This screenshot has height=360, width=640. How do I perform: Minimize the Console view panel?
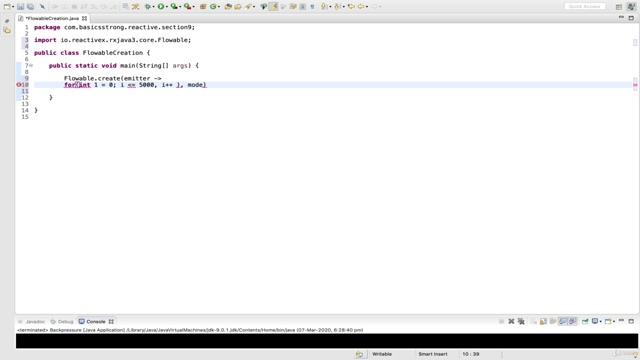click(x=621, y=321)
